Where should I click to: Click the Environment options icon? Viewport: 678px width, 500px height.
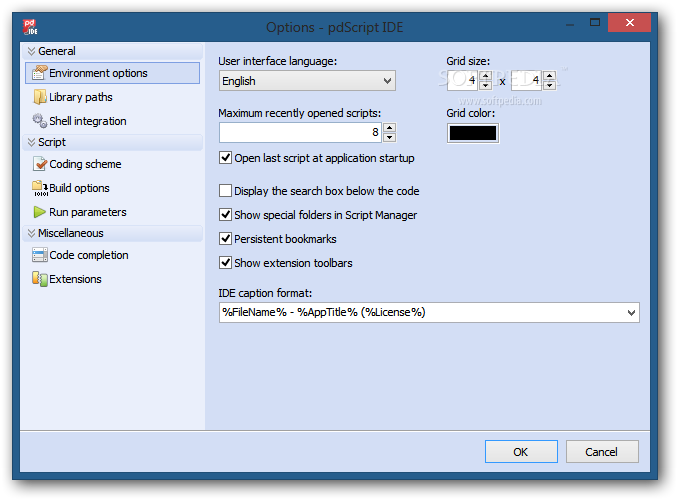[39, 73]
